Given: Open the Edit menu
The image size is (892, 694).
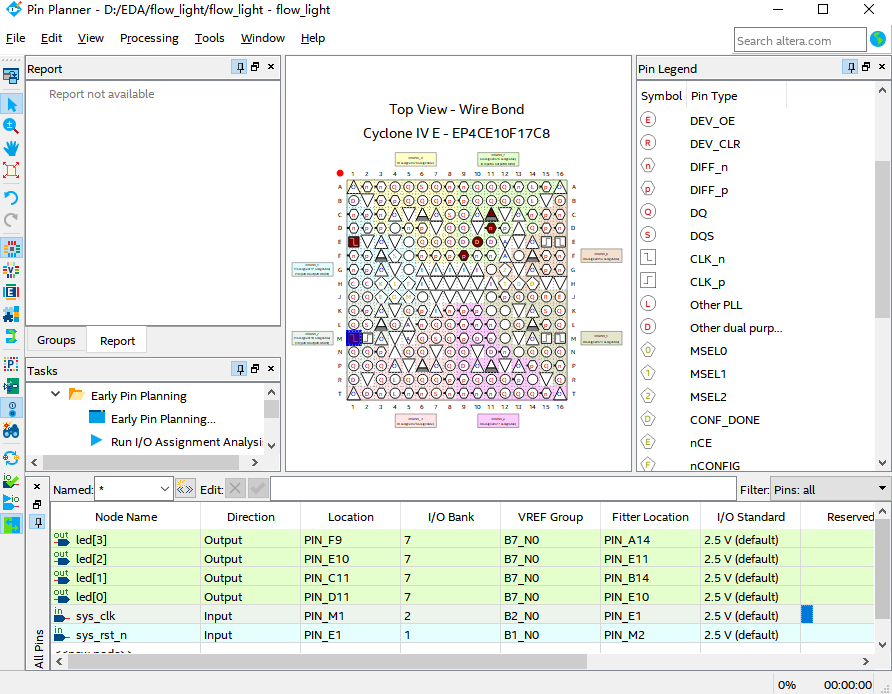Looking at the screenshot, I should (x=51, y=38).
